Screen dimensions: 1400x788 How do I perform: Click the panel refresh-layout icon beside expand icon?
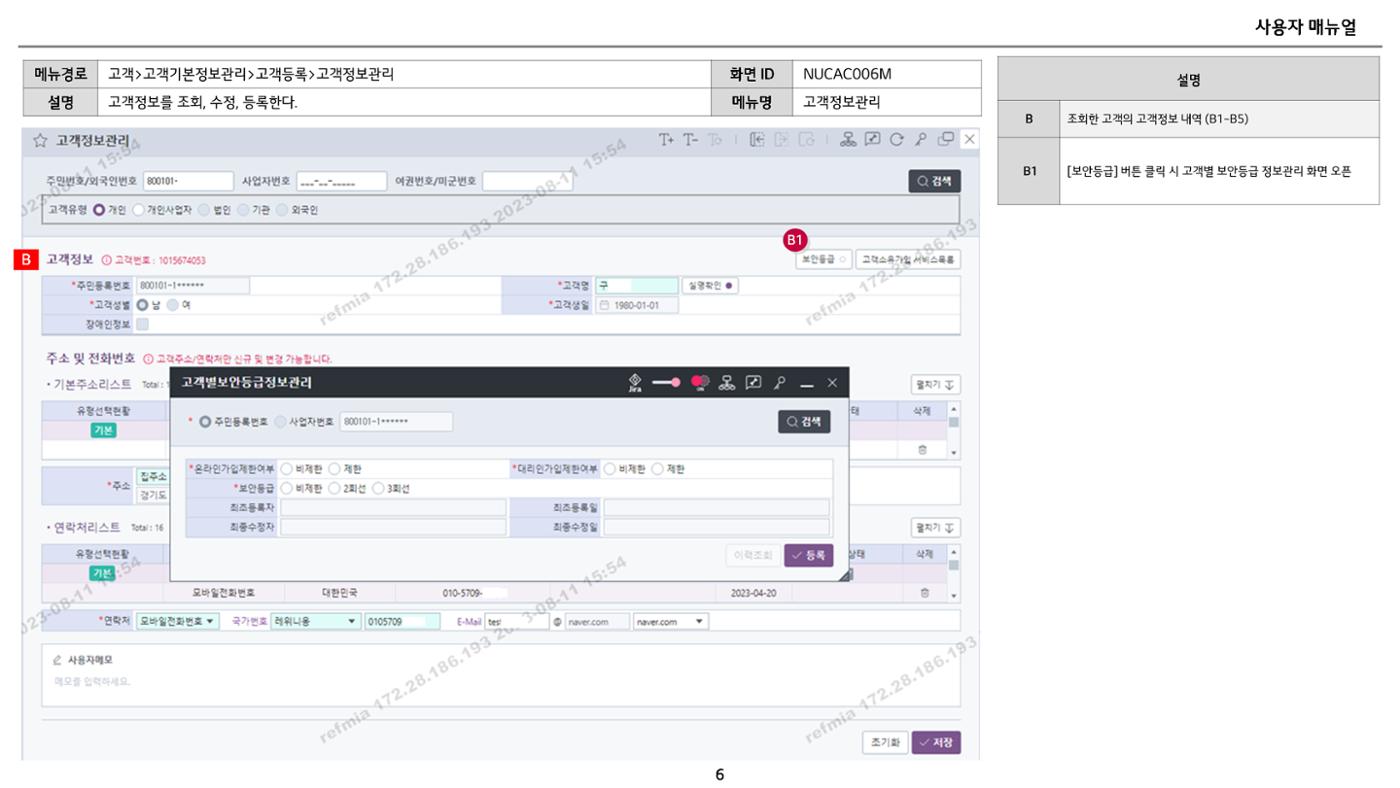click(x=805, y=140)
